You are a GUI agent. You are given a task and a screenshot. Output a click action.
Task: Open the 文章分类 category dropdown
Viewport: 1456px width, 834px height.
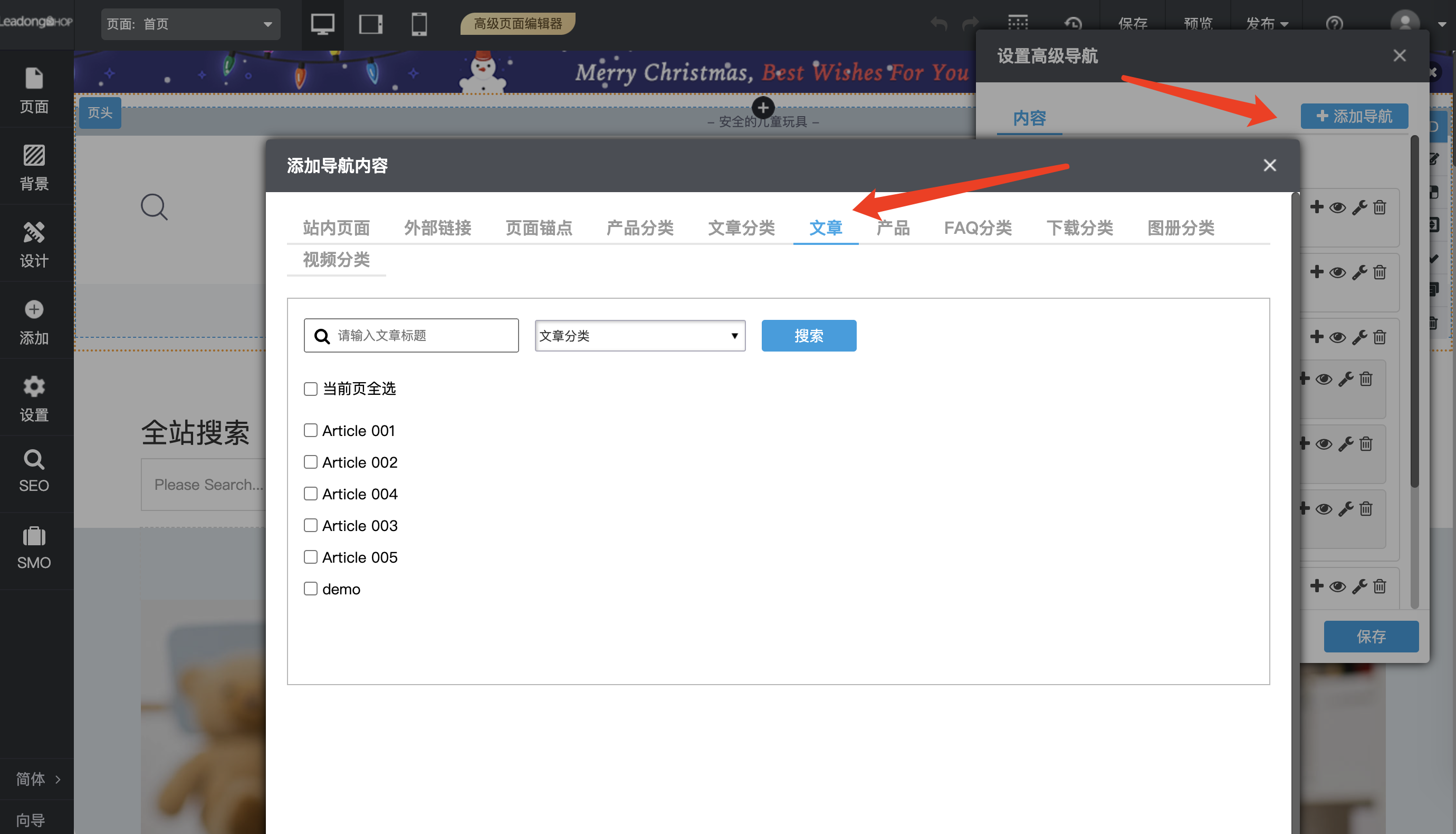[x=639, y=336]
